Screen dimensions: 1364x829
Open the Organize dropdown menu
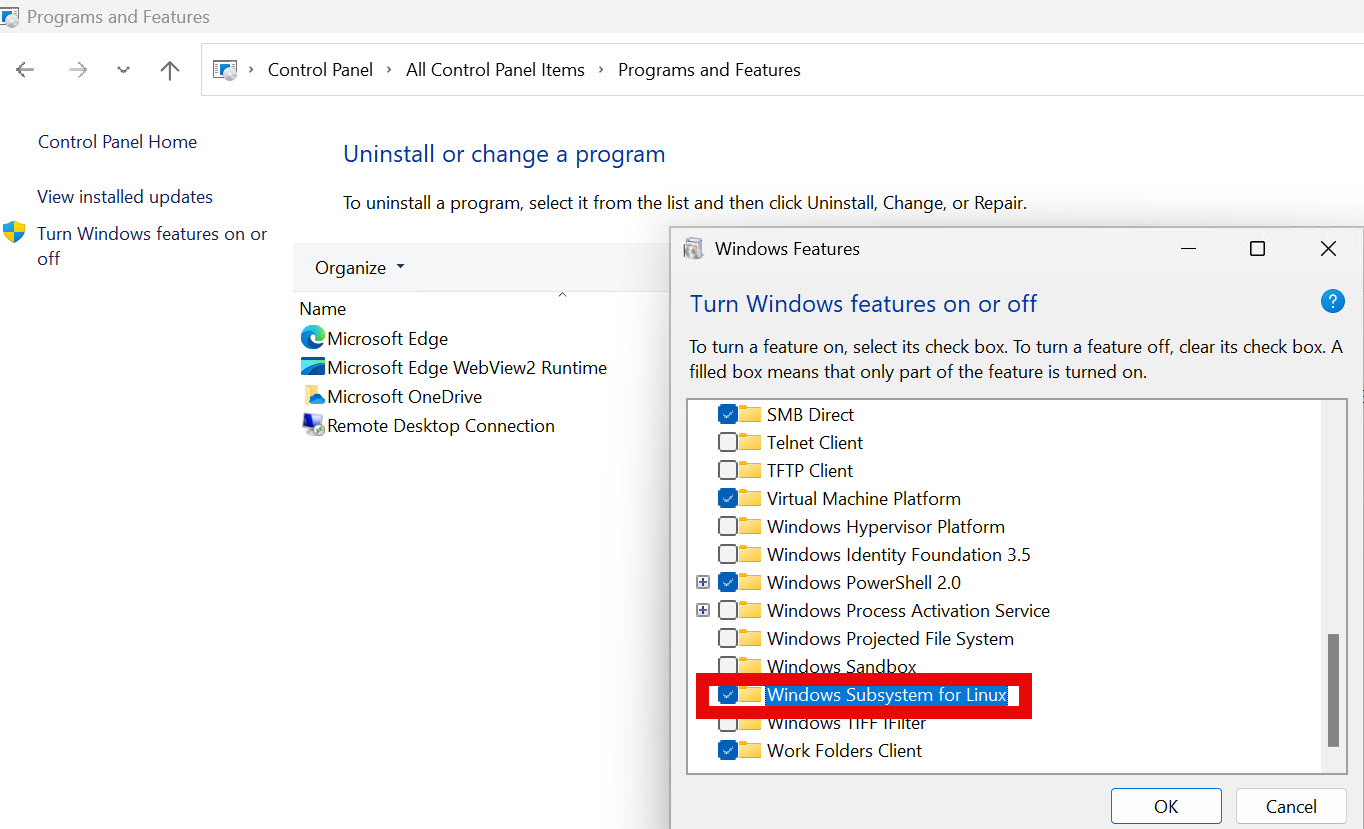pos(360,267)
